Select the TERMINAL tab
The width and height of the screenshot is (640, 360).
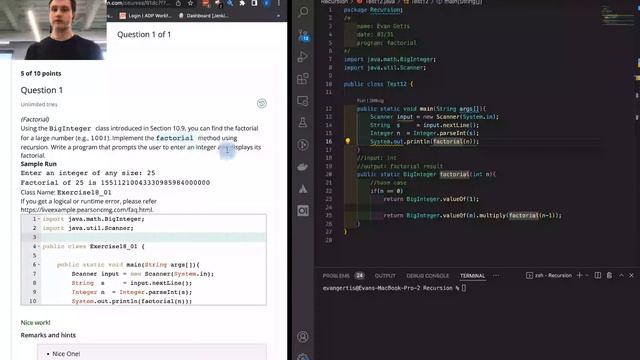472,276
